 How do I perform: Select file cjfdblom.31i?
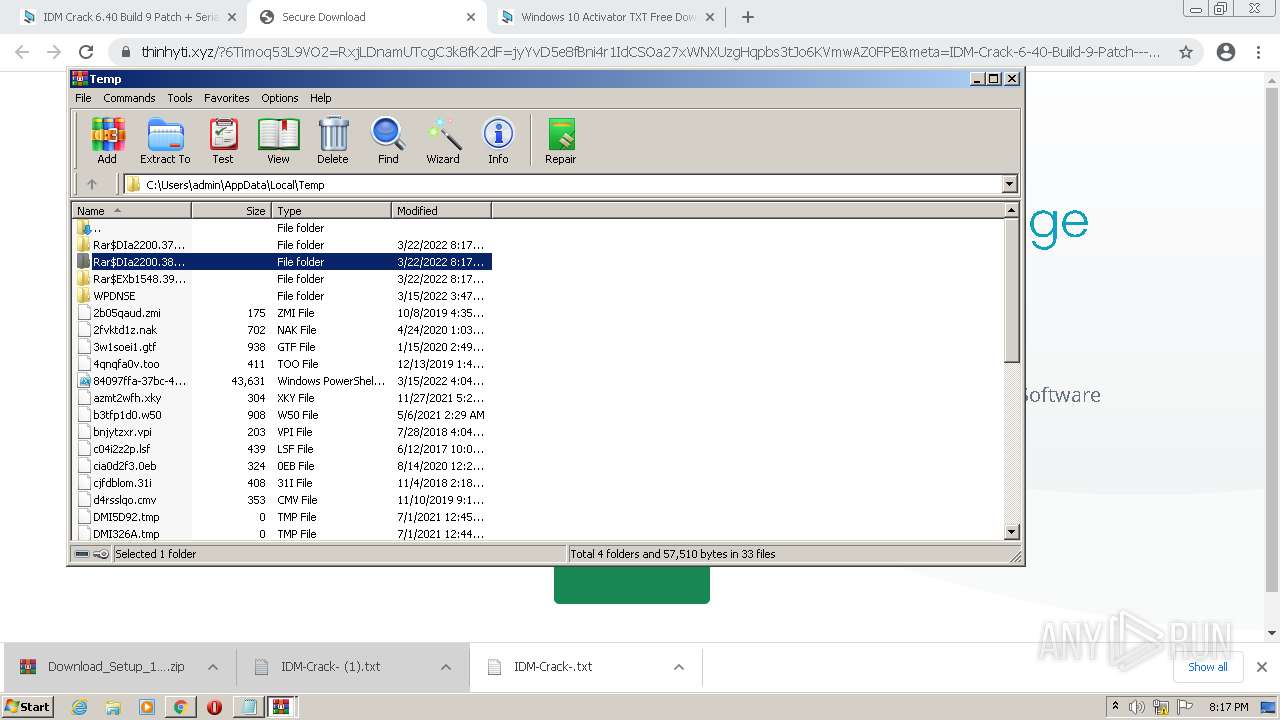click(x=282, y=483)
